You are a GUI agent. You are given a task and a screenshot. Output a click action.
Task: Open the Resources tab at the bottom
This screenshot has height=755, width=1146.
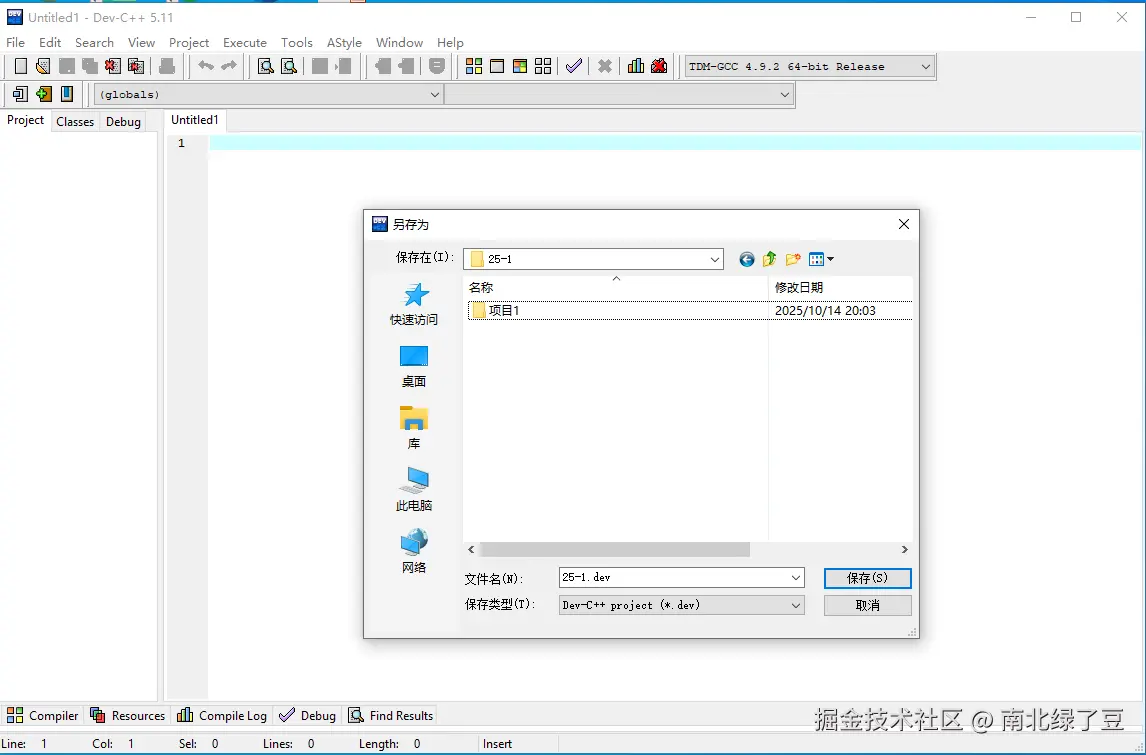(128, 716)
